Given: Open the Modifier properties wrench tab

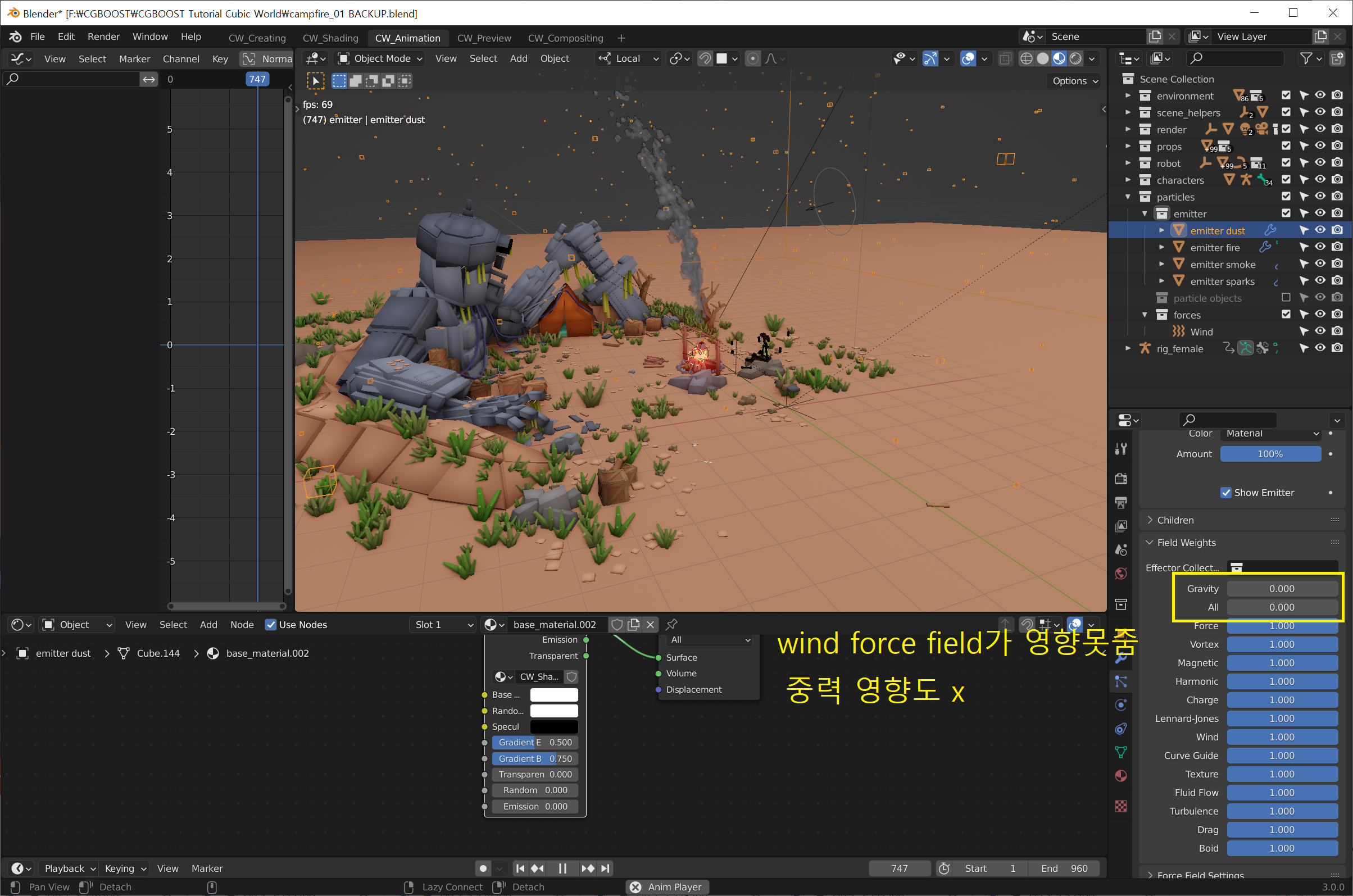Looking at the screenshot, I should coord(1120,658).
